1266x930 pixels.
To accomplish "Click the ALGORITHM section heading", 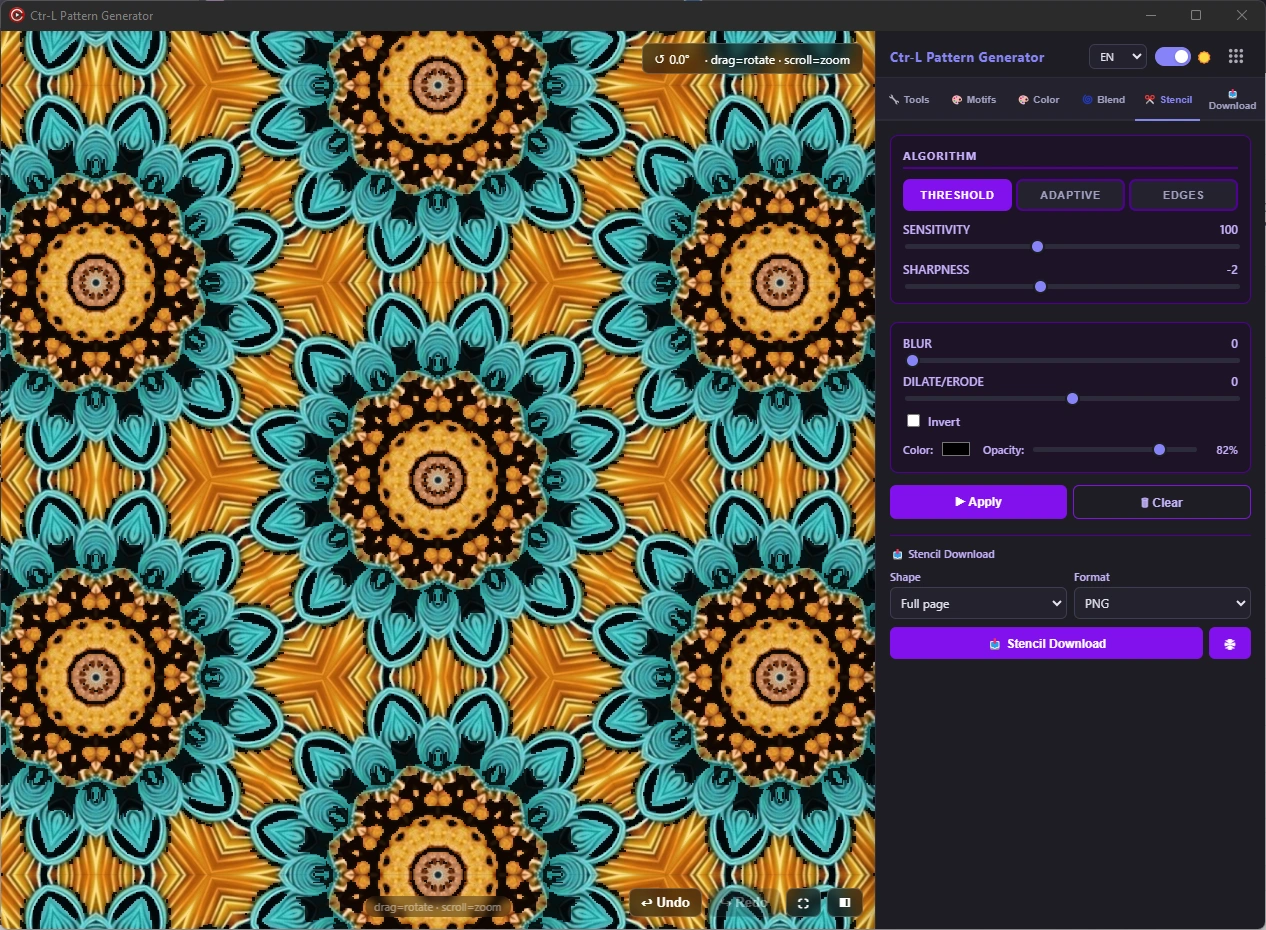I will [940, 156].
